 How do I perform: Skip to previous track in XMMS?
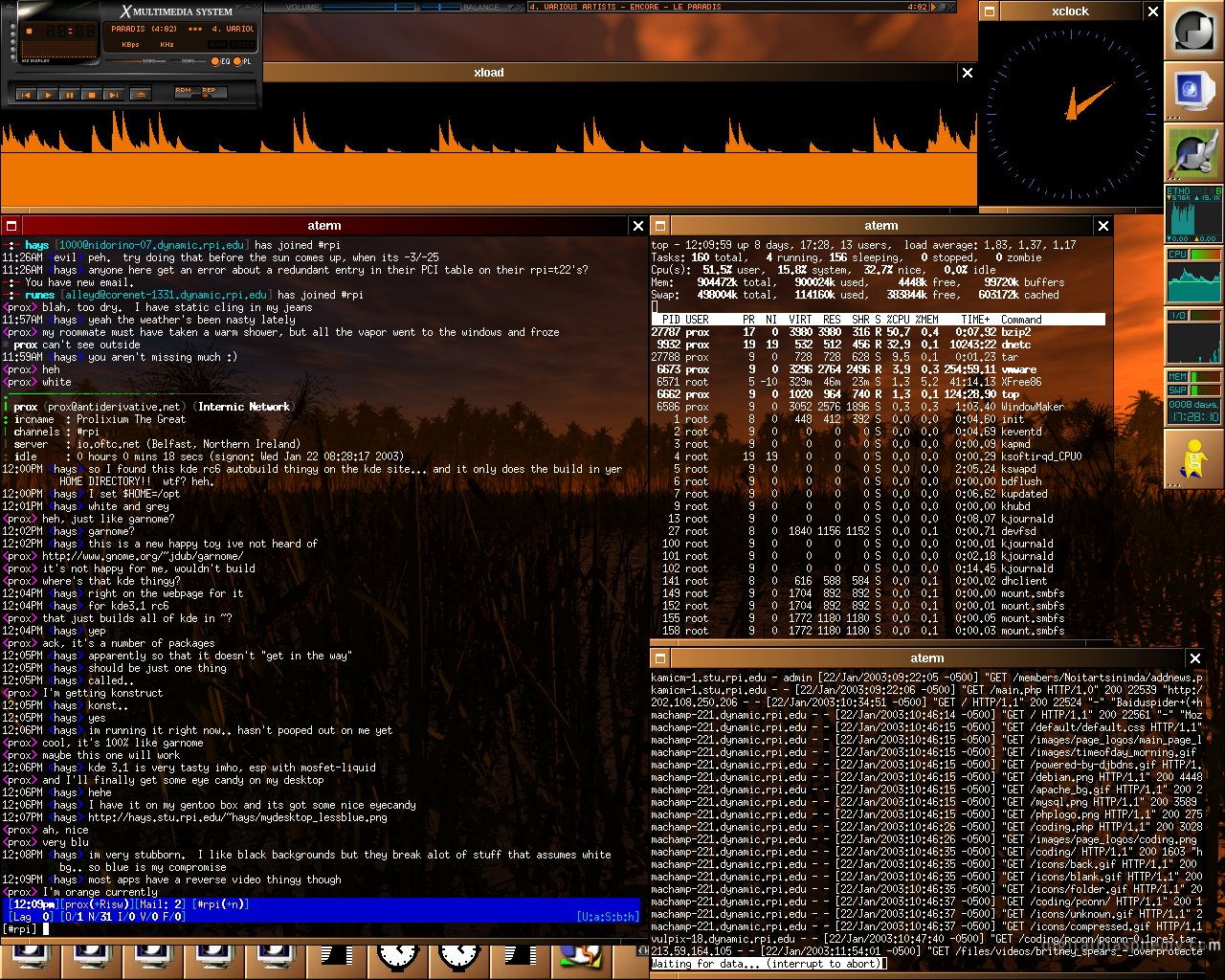(x=26, y=95)
